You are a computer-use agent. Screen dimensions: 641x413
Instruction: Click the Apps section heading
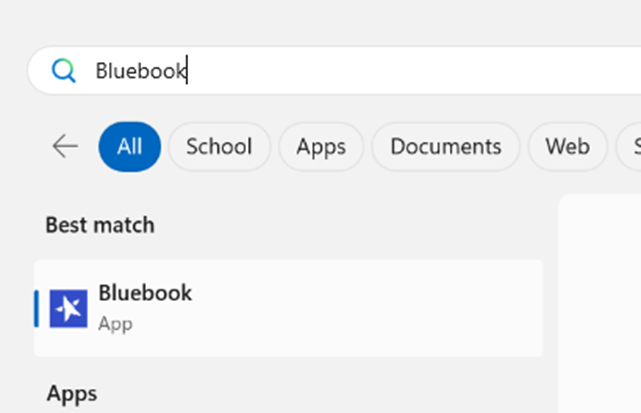[x=72, y=394]
